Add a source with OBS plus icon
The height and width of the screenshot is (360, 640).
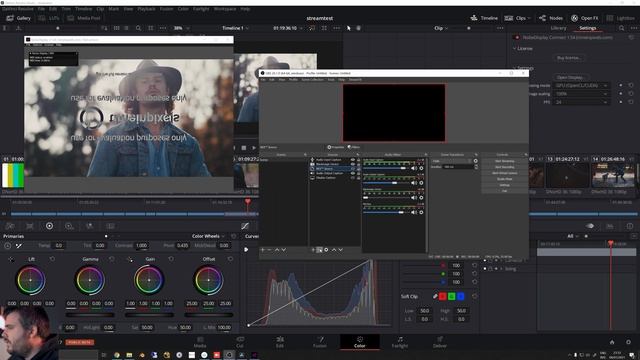(x=313, y=249)
